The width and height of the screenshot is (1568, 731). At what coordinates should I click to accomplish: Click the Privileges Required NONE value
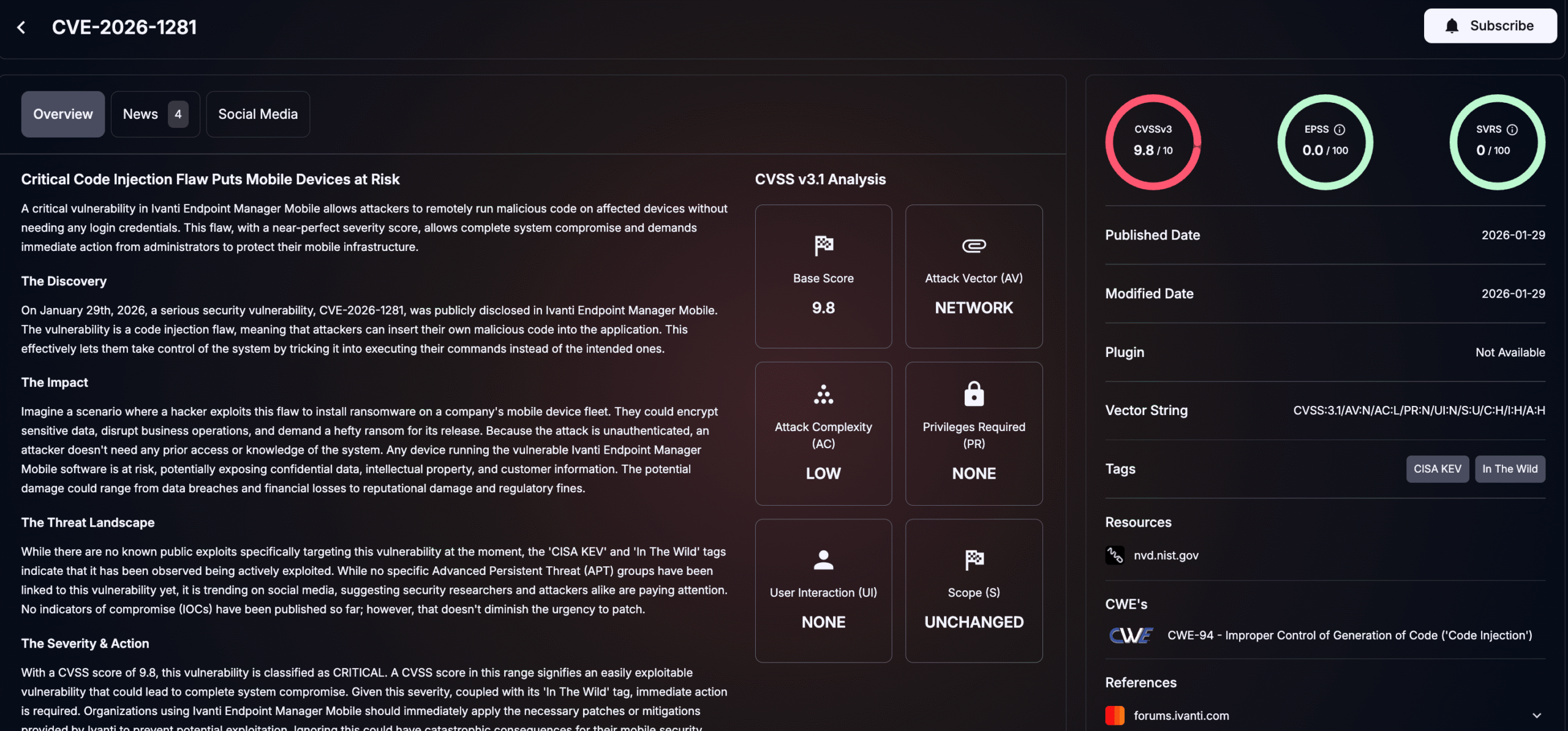974,474
